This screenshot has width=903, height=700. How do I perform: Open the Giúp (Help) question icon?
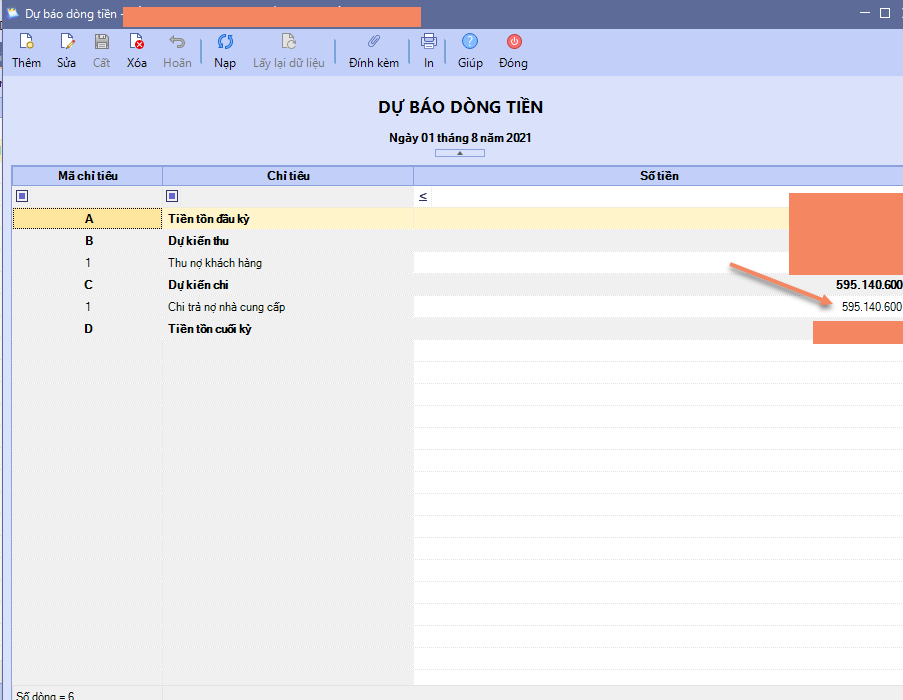470,42
